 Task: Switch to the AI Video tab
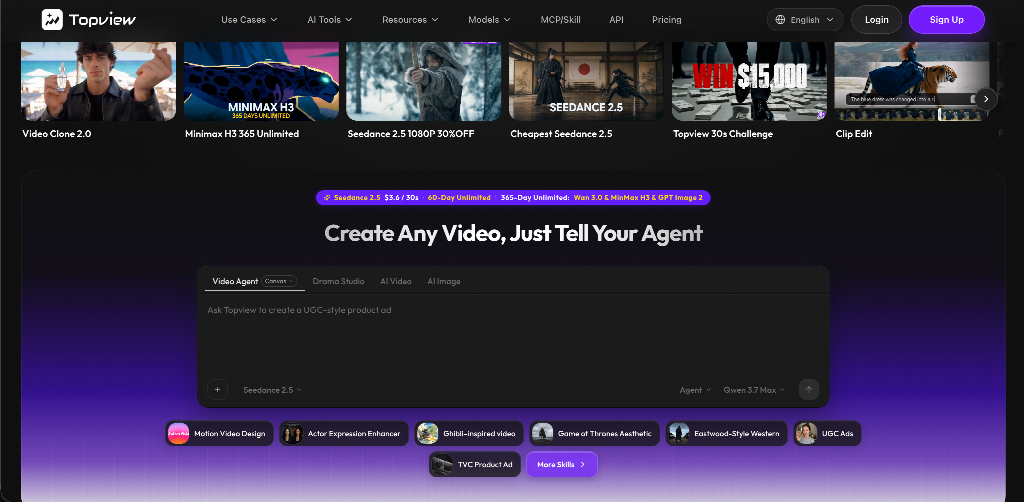coord(396,281)
